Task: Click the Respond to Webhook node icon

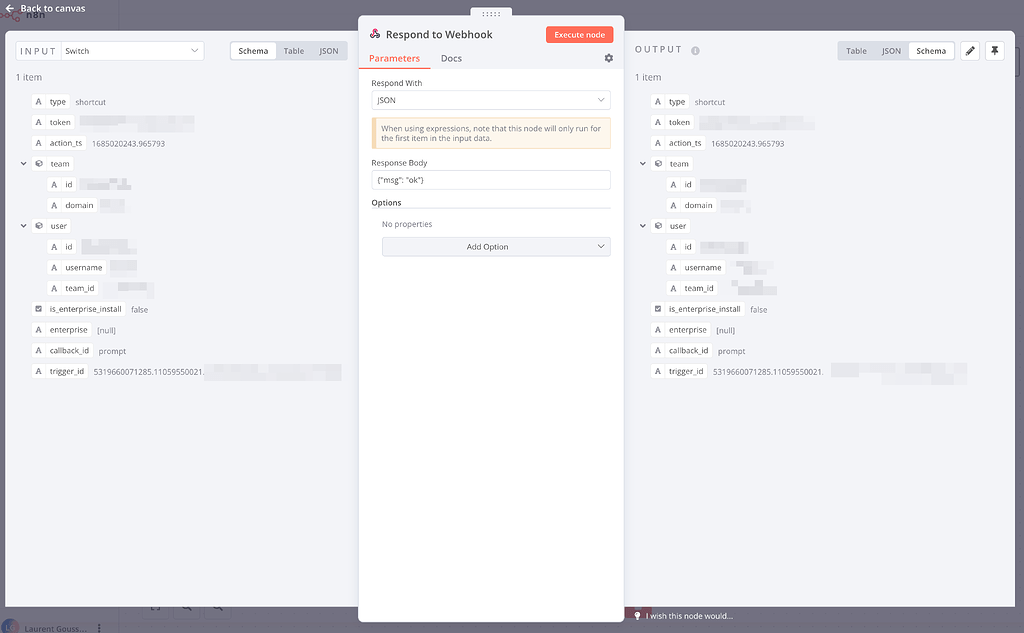Action: 377,33
